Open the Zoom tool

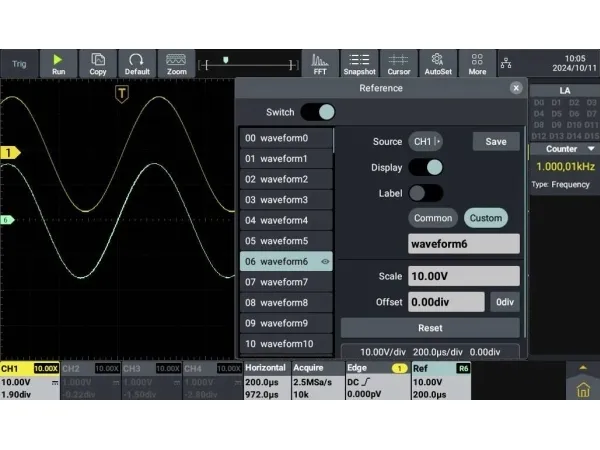coord(177,64)
